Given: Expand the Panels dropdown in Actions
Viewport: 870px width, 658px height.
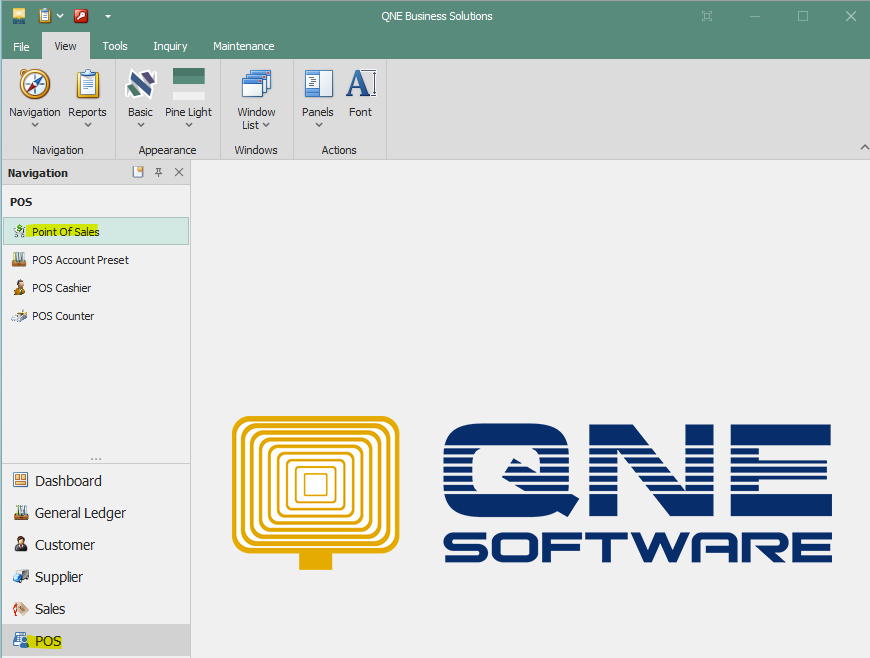Looking at the screenshot, I should pyautogui.click(x=318, y=98).
